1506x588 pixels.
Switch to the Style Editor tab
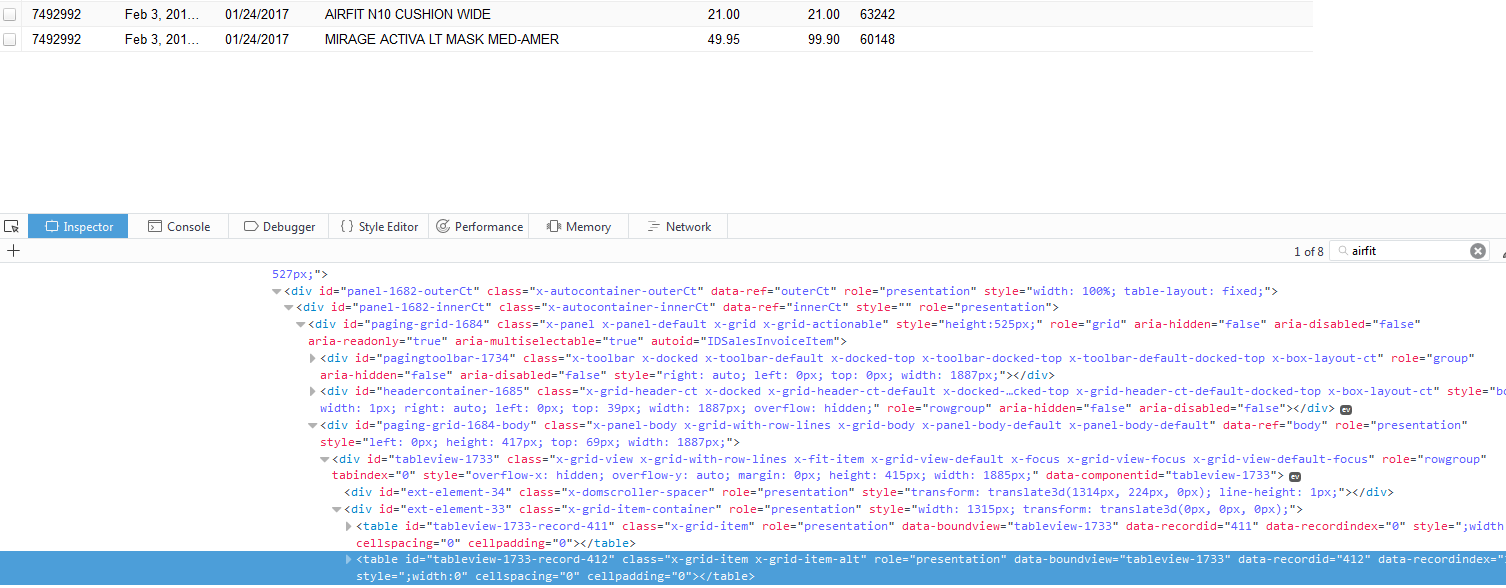pyautogui.click(x=379, y=226)
